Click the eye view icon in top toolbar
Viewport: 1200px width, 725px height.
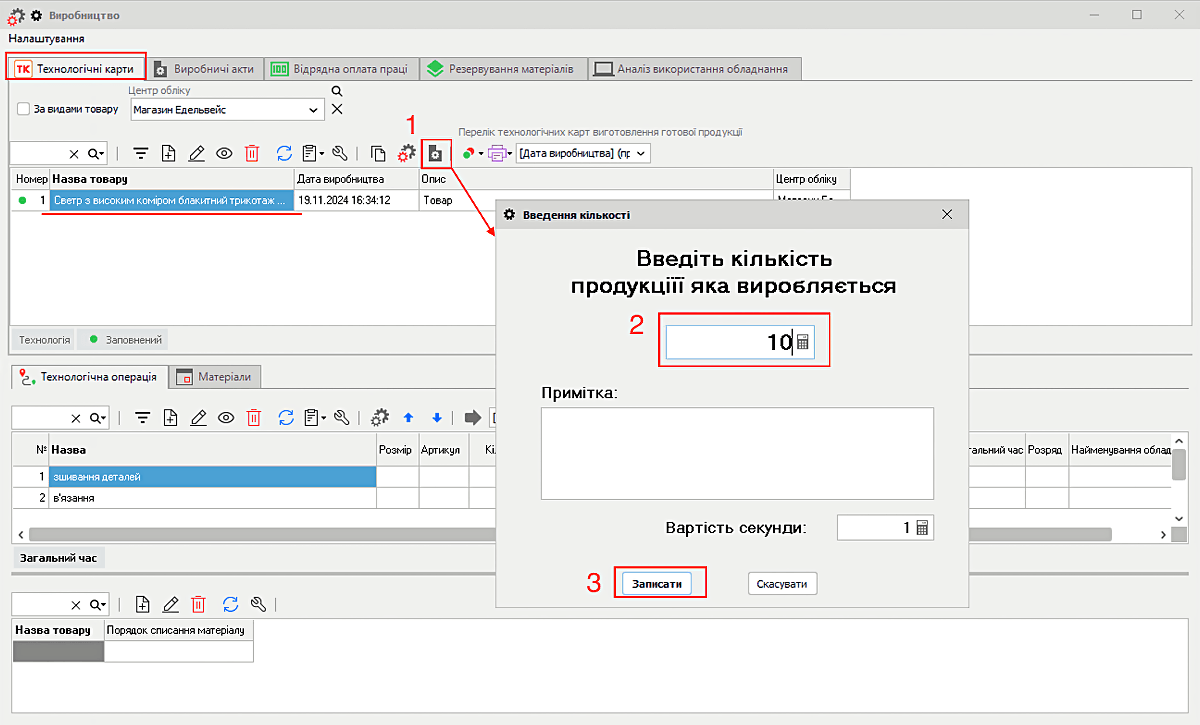(x=224, y=153)
